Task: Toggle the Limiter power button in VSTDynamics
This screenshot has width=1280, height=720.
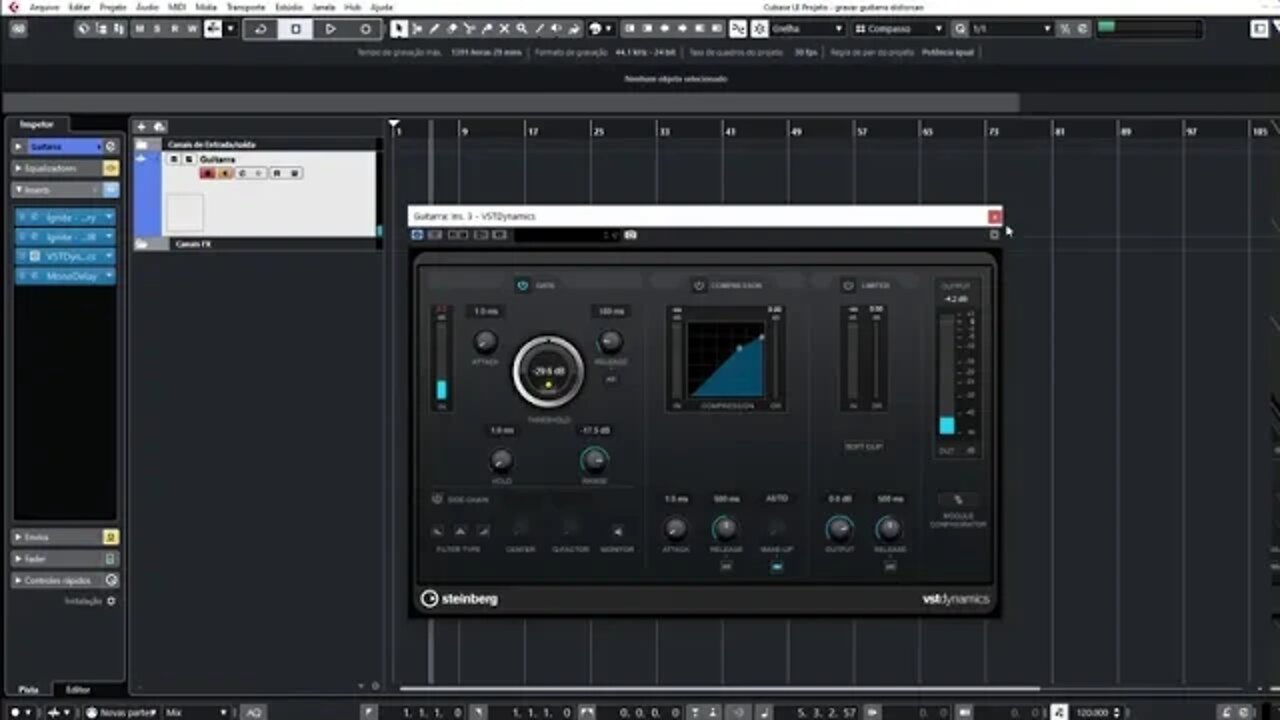Action: [848, 285]
